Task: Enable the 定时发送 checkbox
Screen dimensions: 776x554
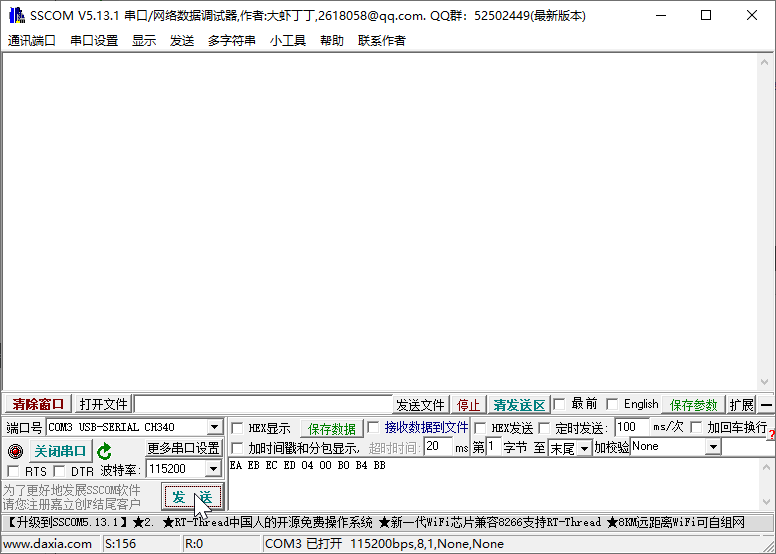Action: (x=544, y=428)
